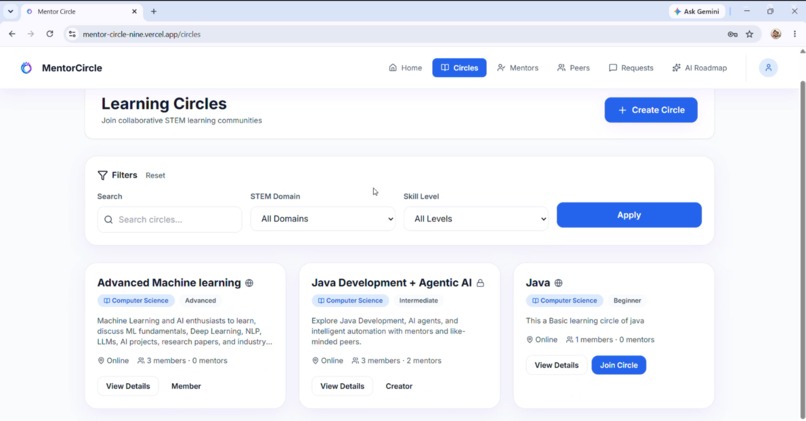806x421 pixels.
Task: Click Computer Science tag on Java card
Action: click(564, 301)
